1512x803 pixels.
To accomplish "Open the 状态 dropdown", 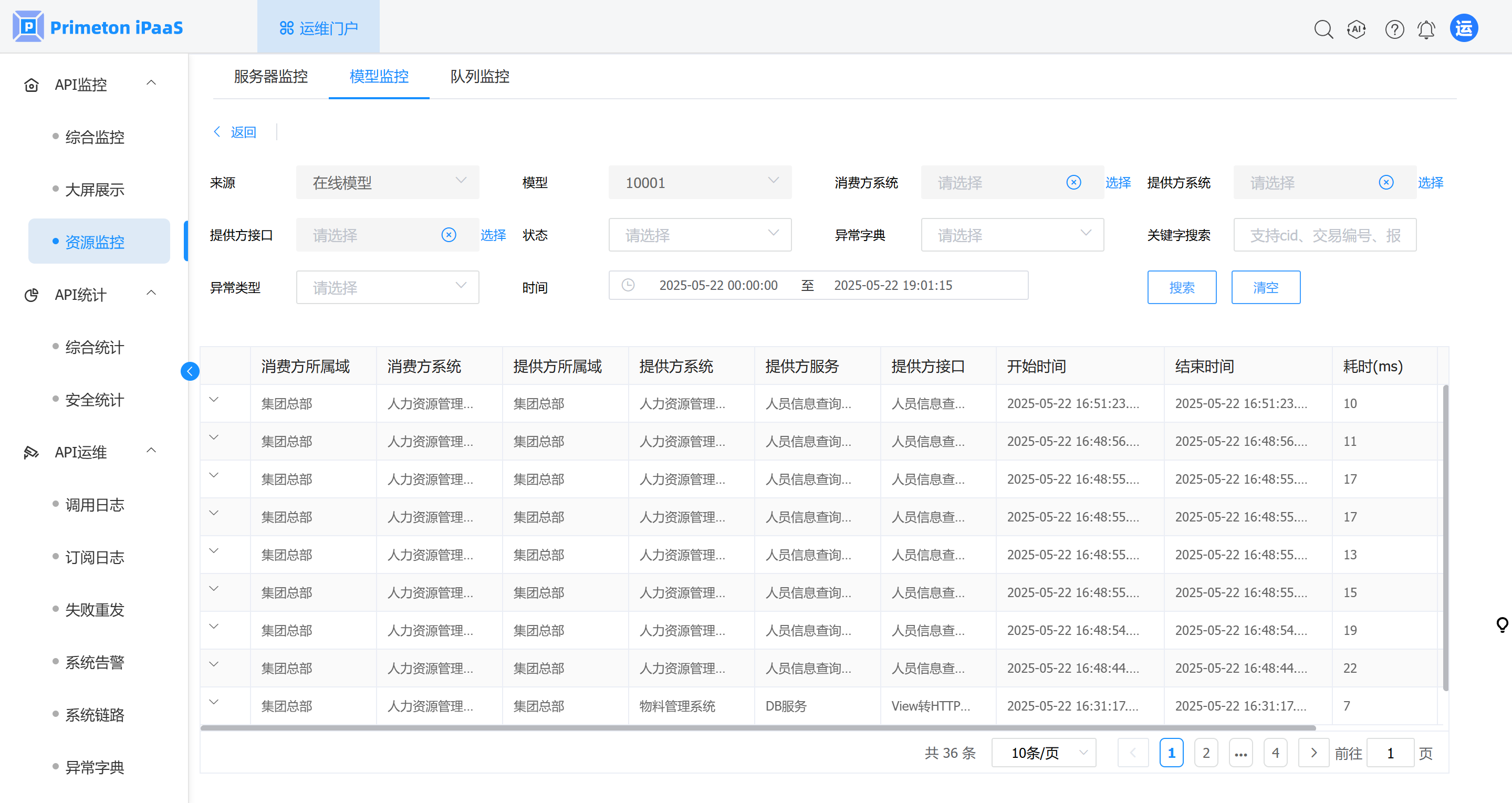I will pyautogui.click(x=700, y=235).
